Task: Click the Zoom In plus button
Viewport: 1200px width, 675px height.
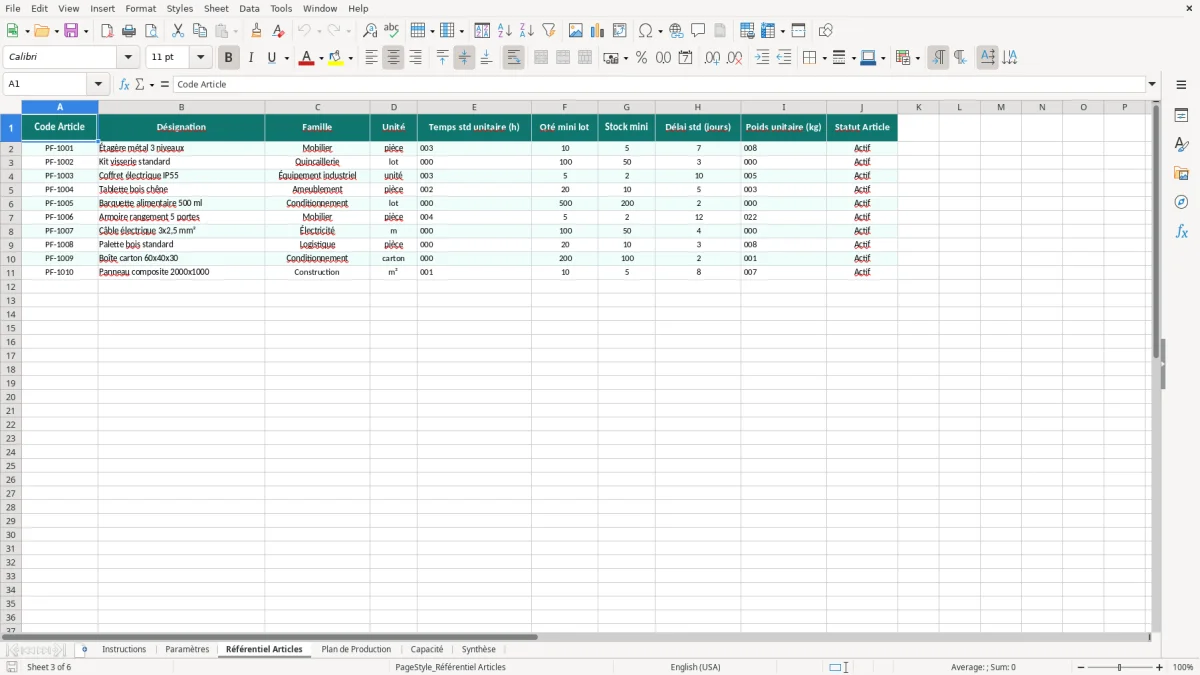Action: 1160,667
